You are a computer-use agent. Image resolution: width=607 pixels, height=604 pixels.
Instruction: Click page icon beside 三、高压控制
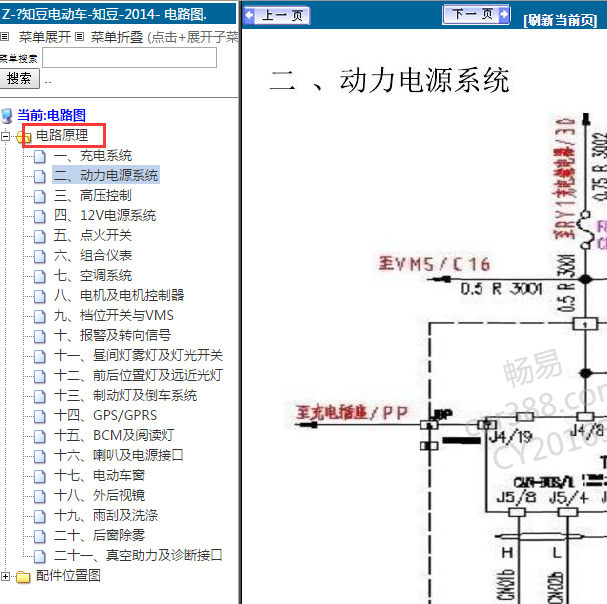[39, 197]
